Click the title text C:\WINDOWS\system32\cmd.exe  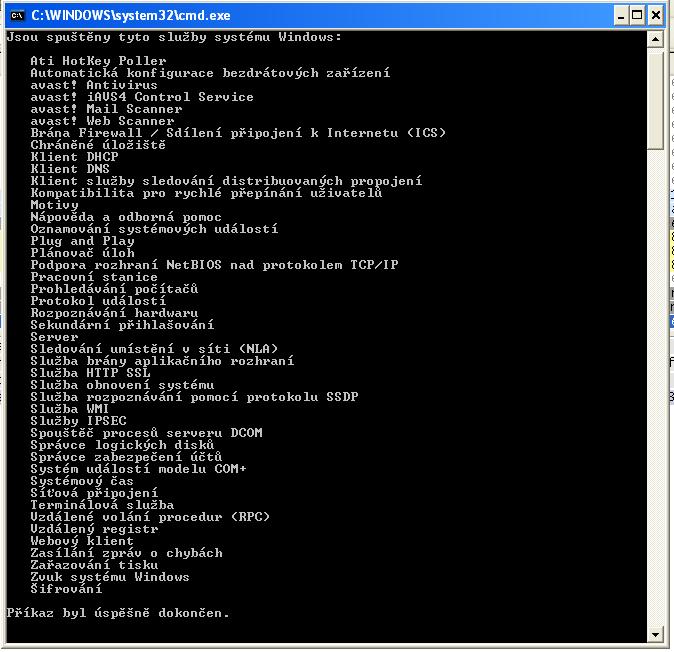coord(131,16)
